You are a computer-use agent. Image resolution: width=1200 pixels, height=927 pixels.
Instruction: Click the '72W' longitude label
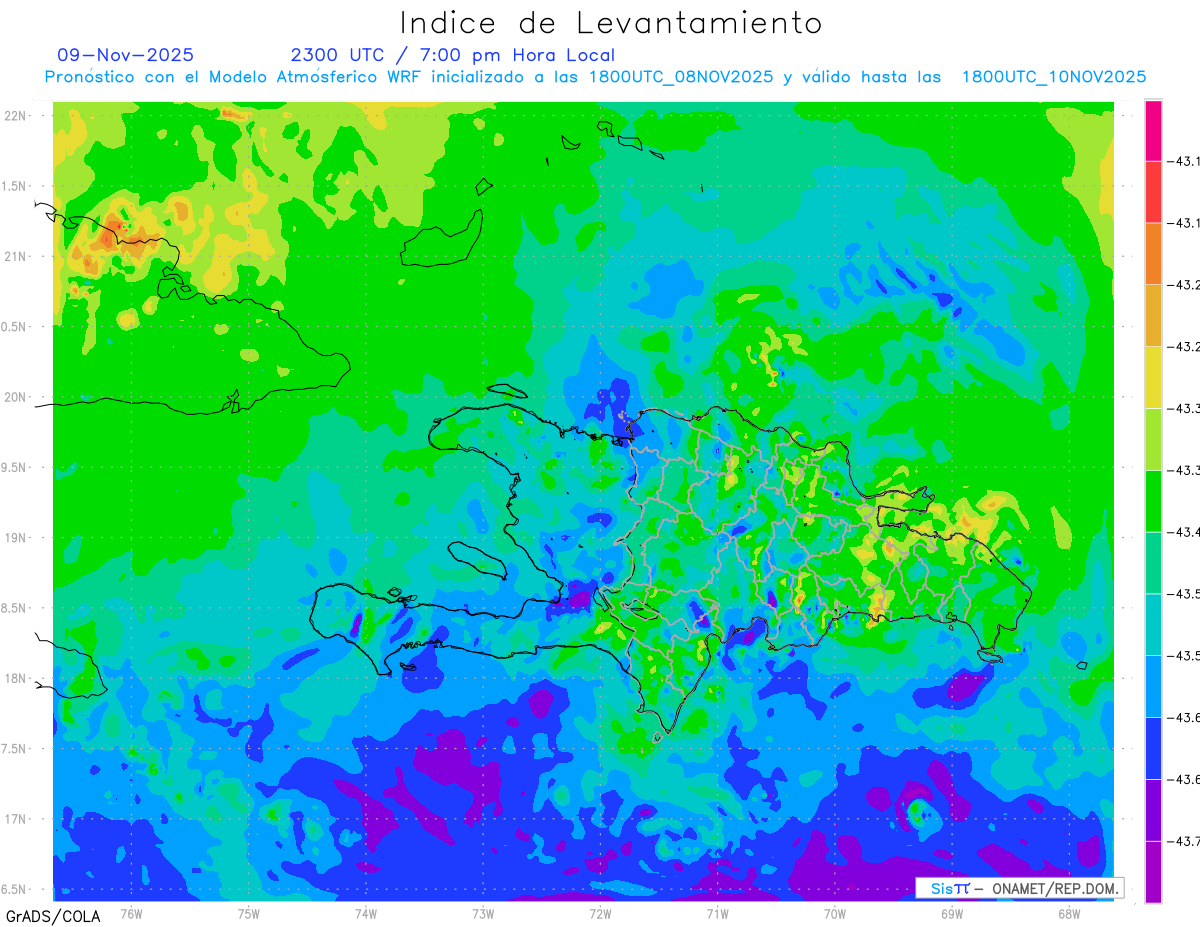click(x=600, y=913)
